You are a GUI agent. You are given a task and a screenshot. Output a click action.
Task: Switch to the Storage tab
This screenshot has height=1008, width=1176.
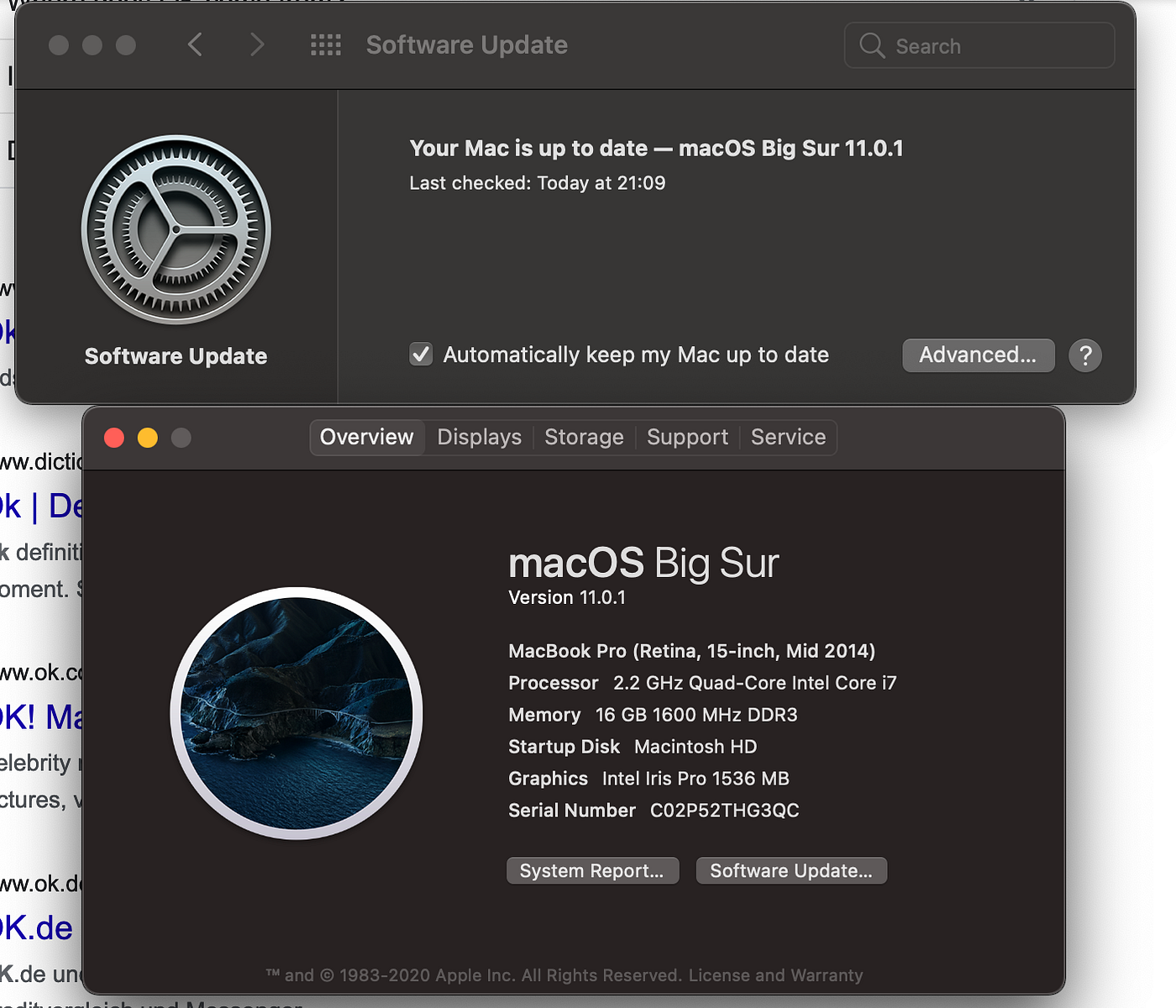584,438
